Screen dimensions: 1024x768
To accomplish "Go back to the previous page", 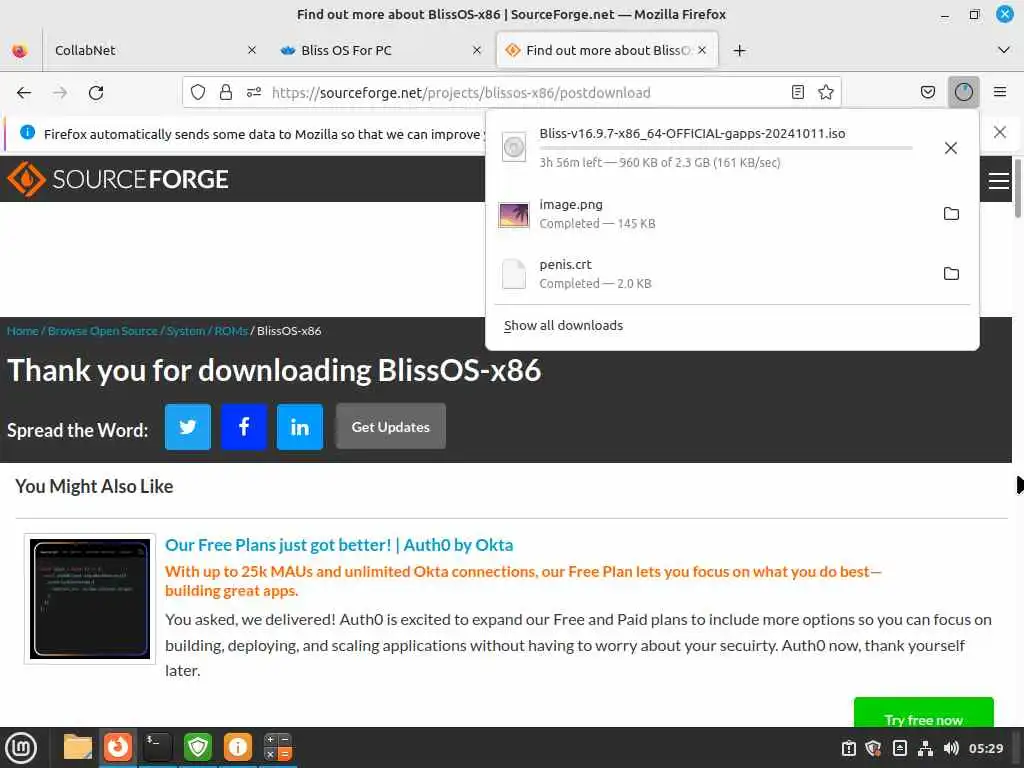I will tap(24, 92).
